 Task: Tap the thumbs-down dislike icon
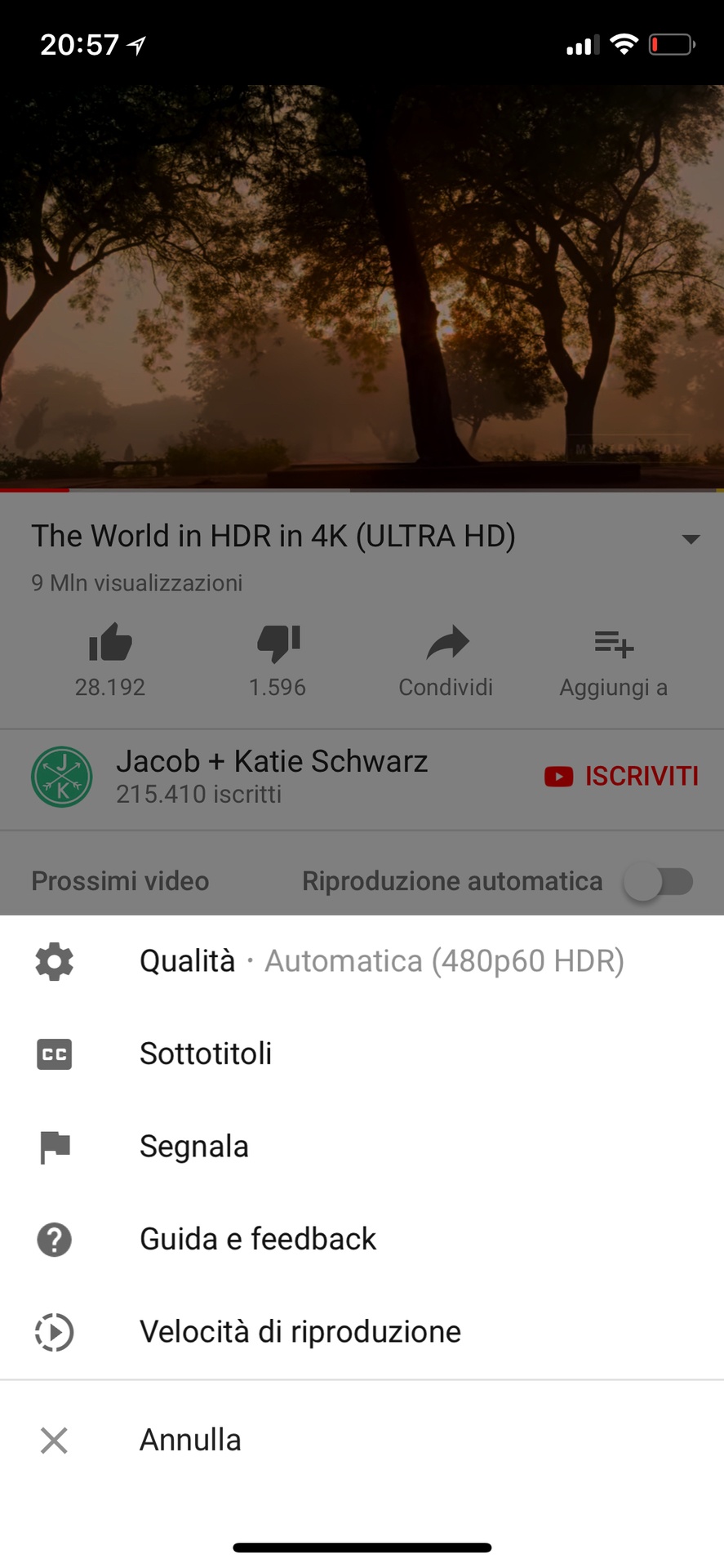[x=278, y=643]
